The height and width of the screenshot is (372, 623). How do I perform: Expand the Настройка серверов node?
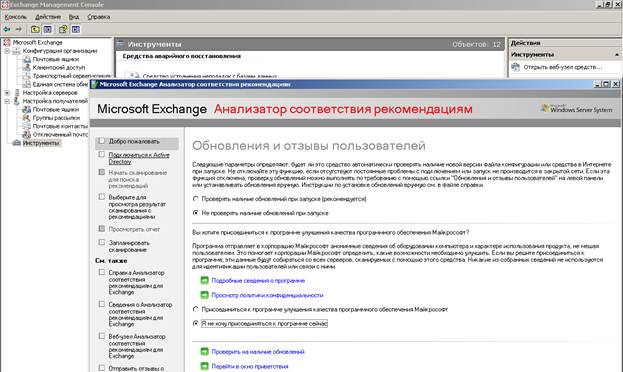[7, 93]
